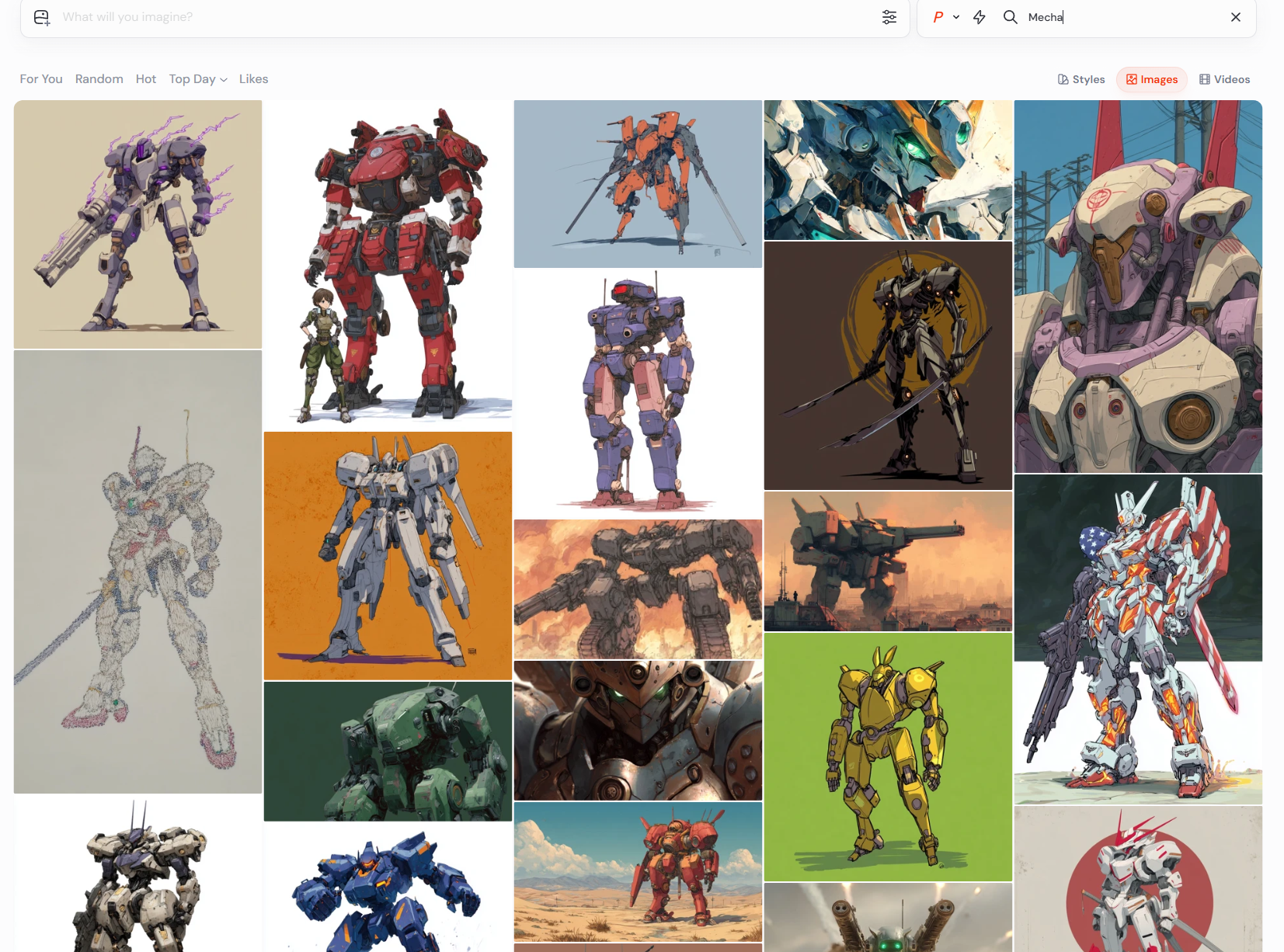
Task: Click the add image icon in prompt bar
Action: (x=42, y=17)
